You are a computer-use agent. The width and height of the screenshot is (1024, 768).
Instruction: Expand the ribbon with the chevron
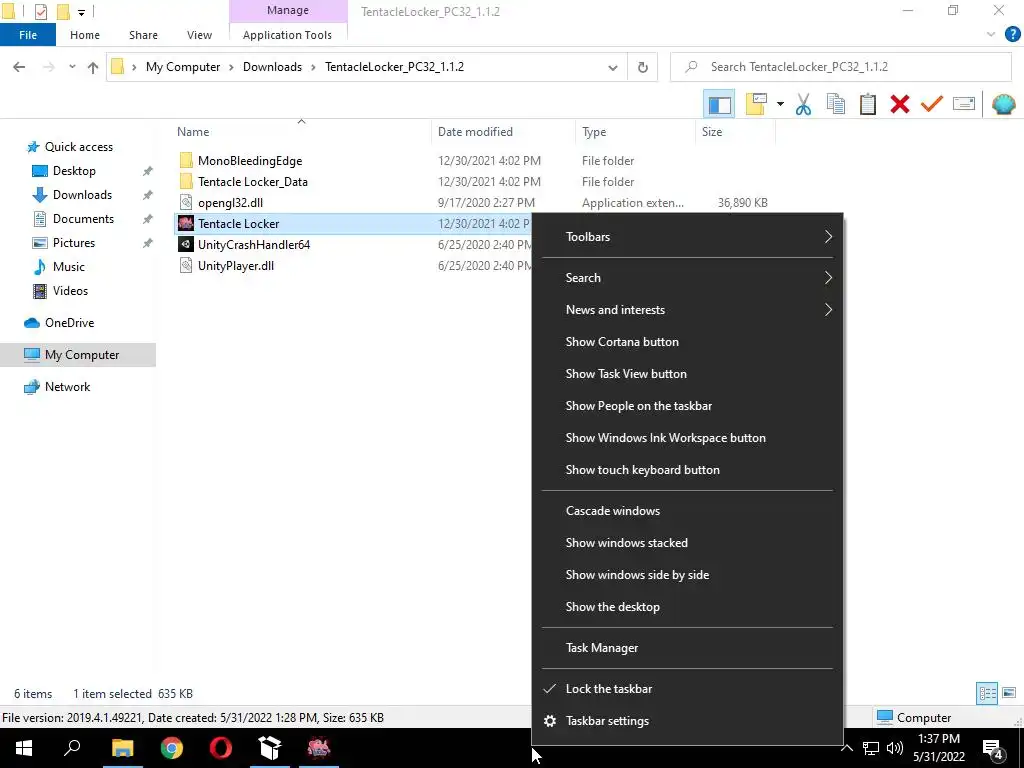pos(991,35)
